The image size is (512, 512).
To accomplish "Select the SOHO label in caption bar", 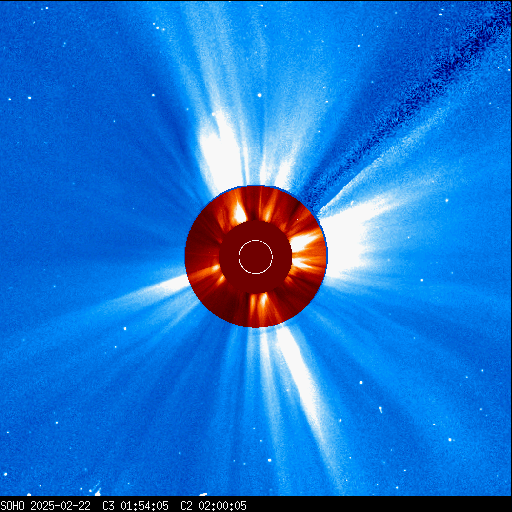I will [x=12, y=506].
